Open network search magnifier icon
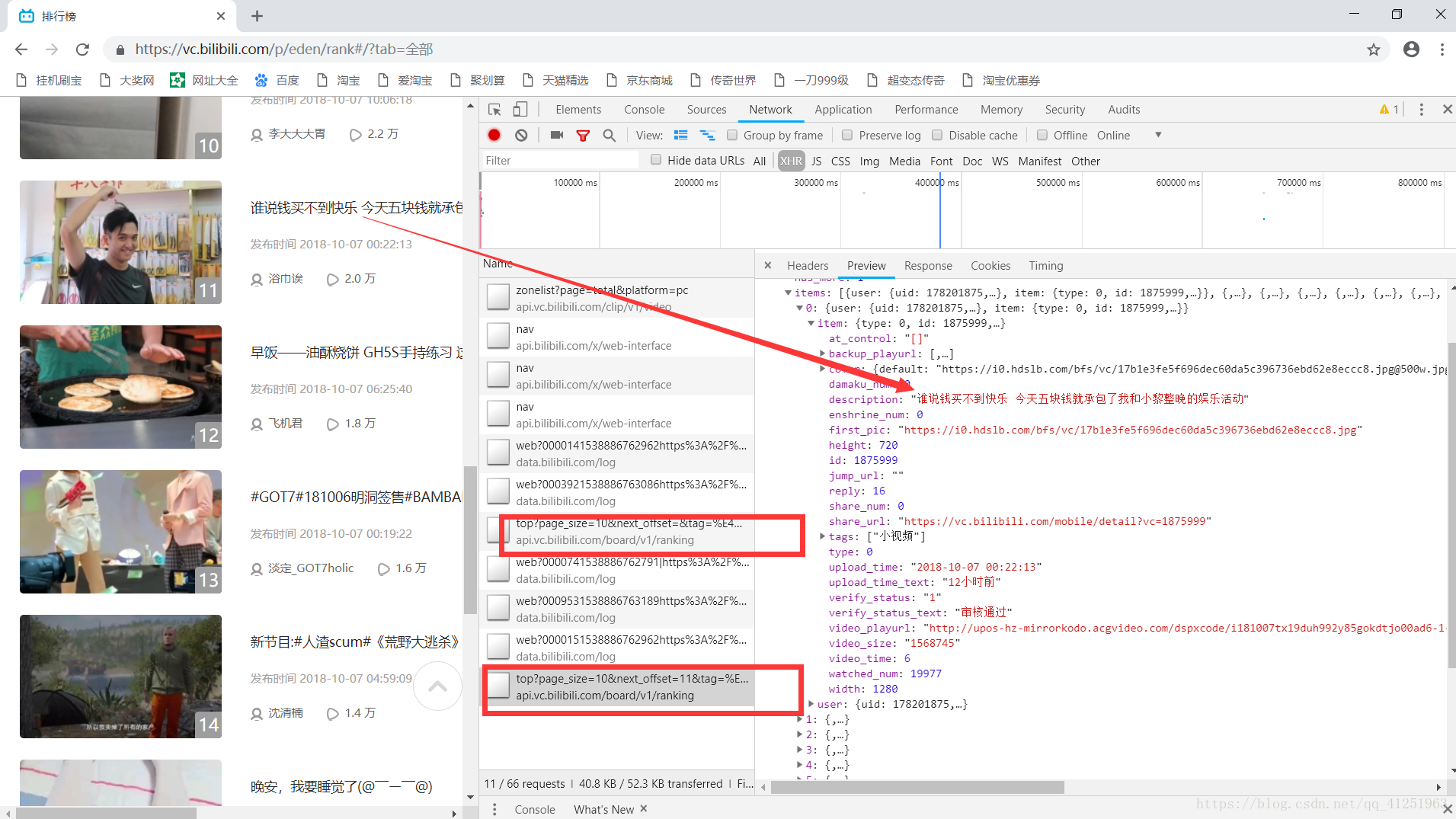Viewport: 1456px width, 819px height. pyautogui.click(x=609, y=135)
